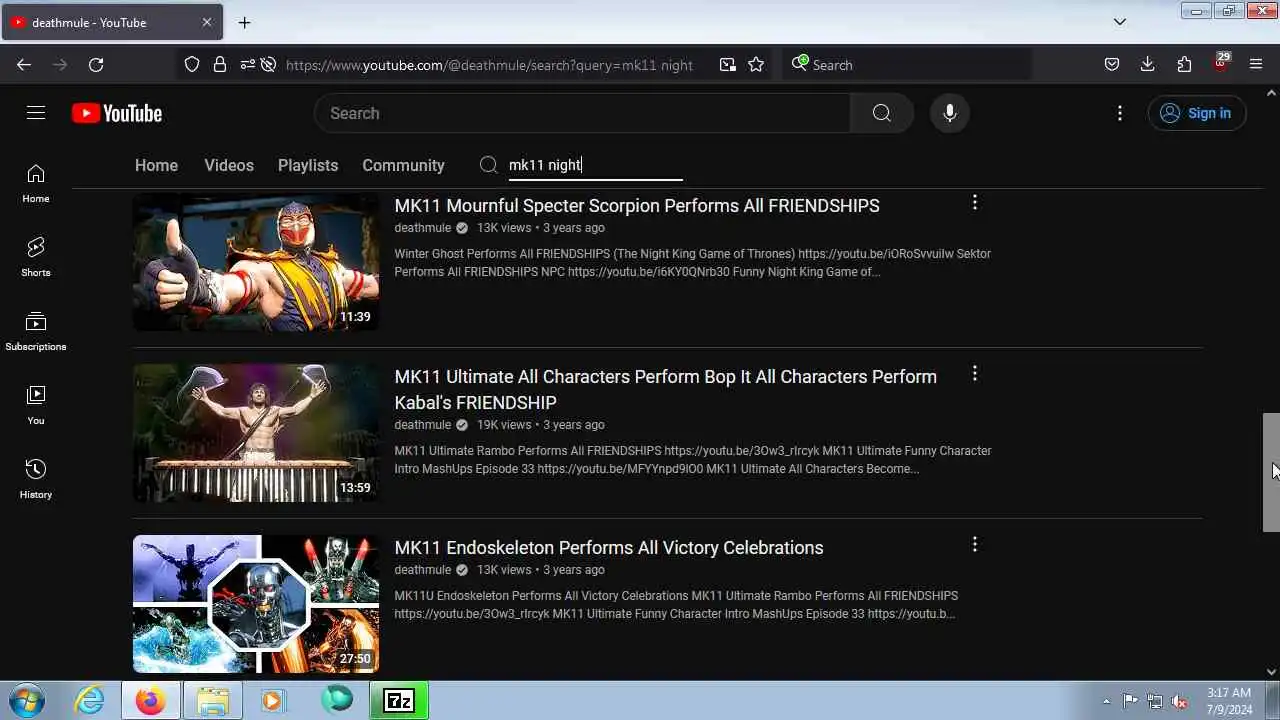Click the channel search magnifier icon

pos(488,165)
